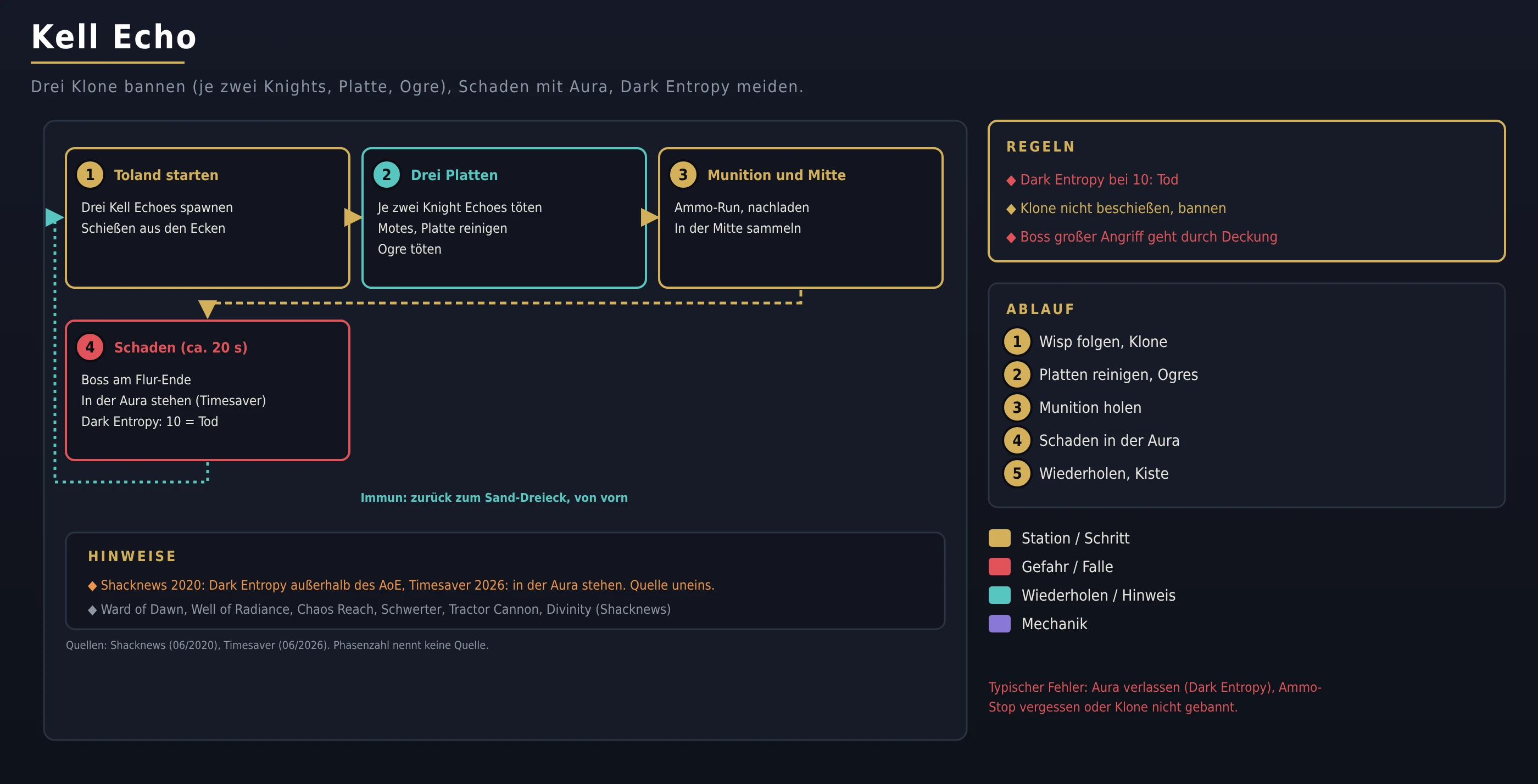Click the red number 4 badge beside Schaden

click(x=90, y=347)
